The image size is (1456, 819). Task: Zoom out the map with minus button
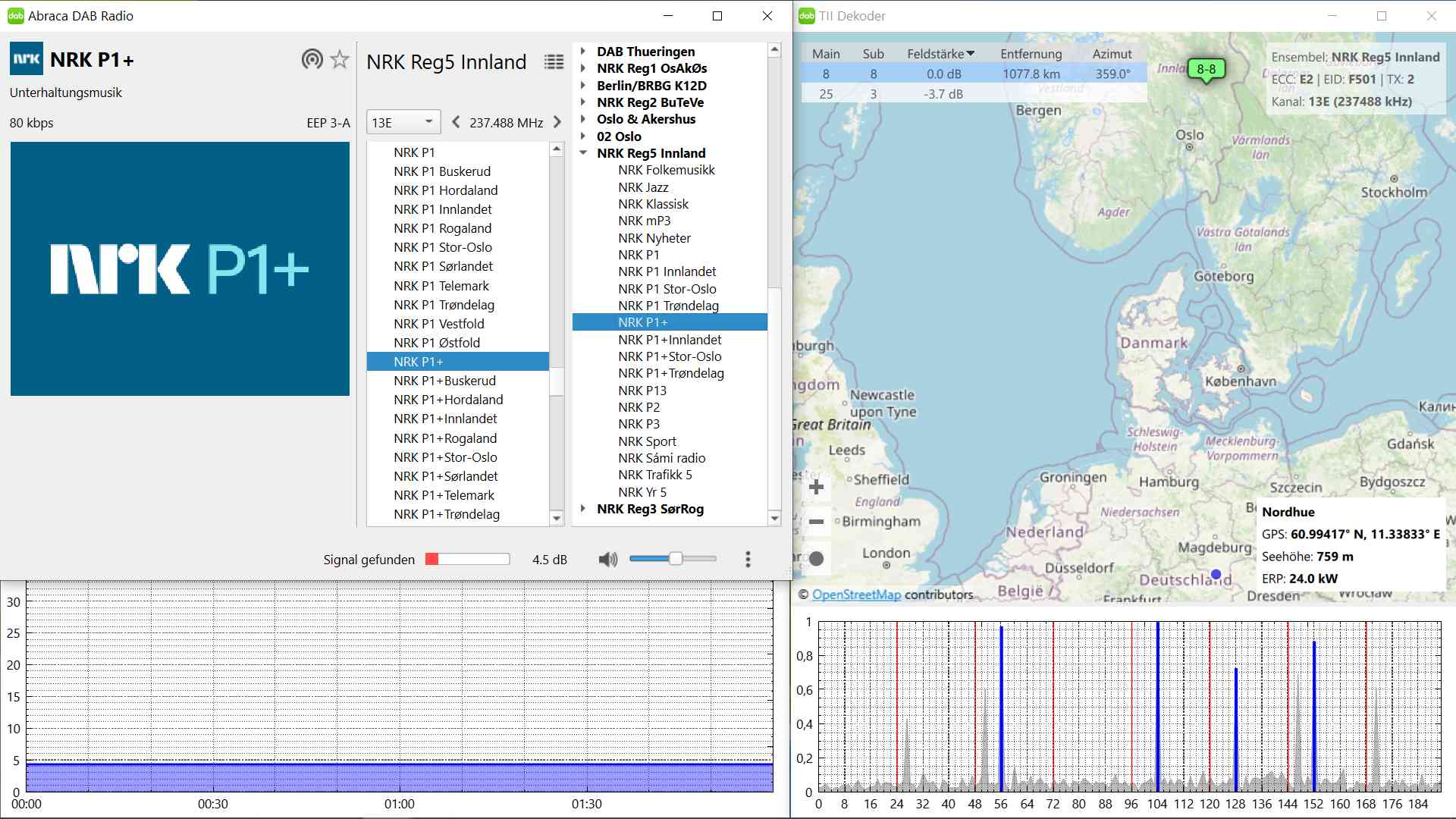click(x=817, y=522)
